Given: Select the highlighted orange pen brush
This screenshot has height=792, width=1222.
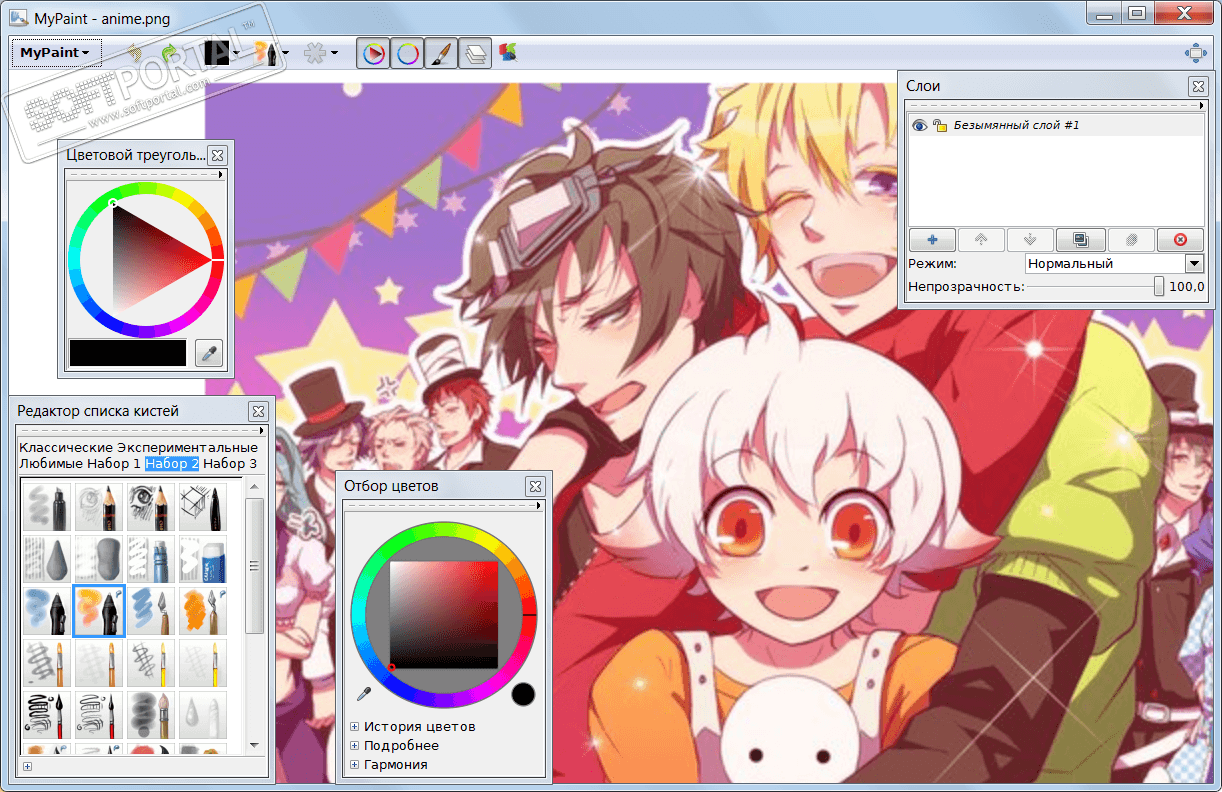Looking at the screenshot, I should click(x=99, y=611).
